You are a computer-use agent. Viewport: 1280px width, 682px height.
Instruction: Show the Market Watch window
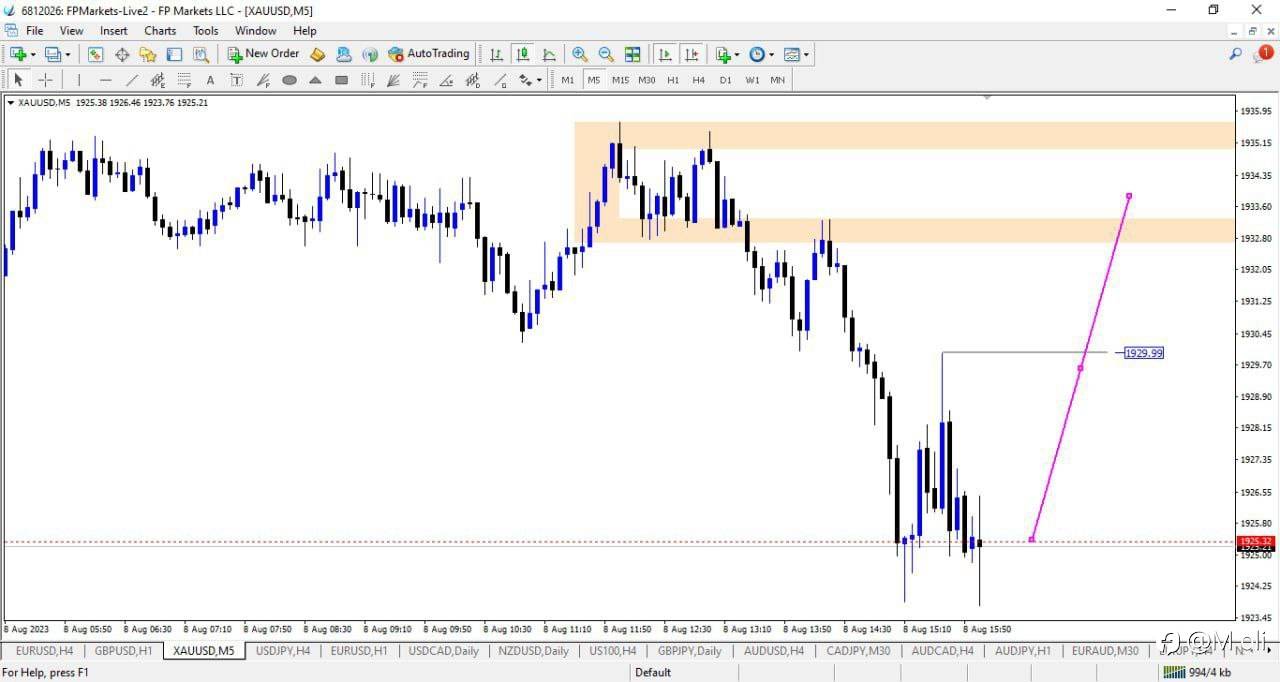[x=95, y=54]
